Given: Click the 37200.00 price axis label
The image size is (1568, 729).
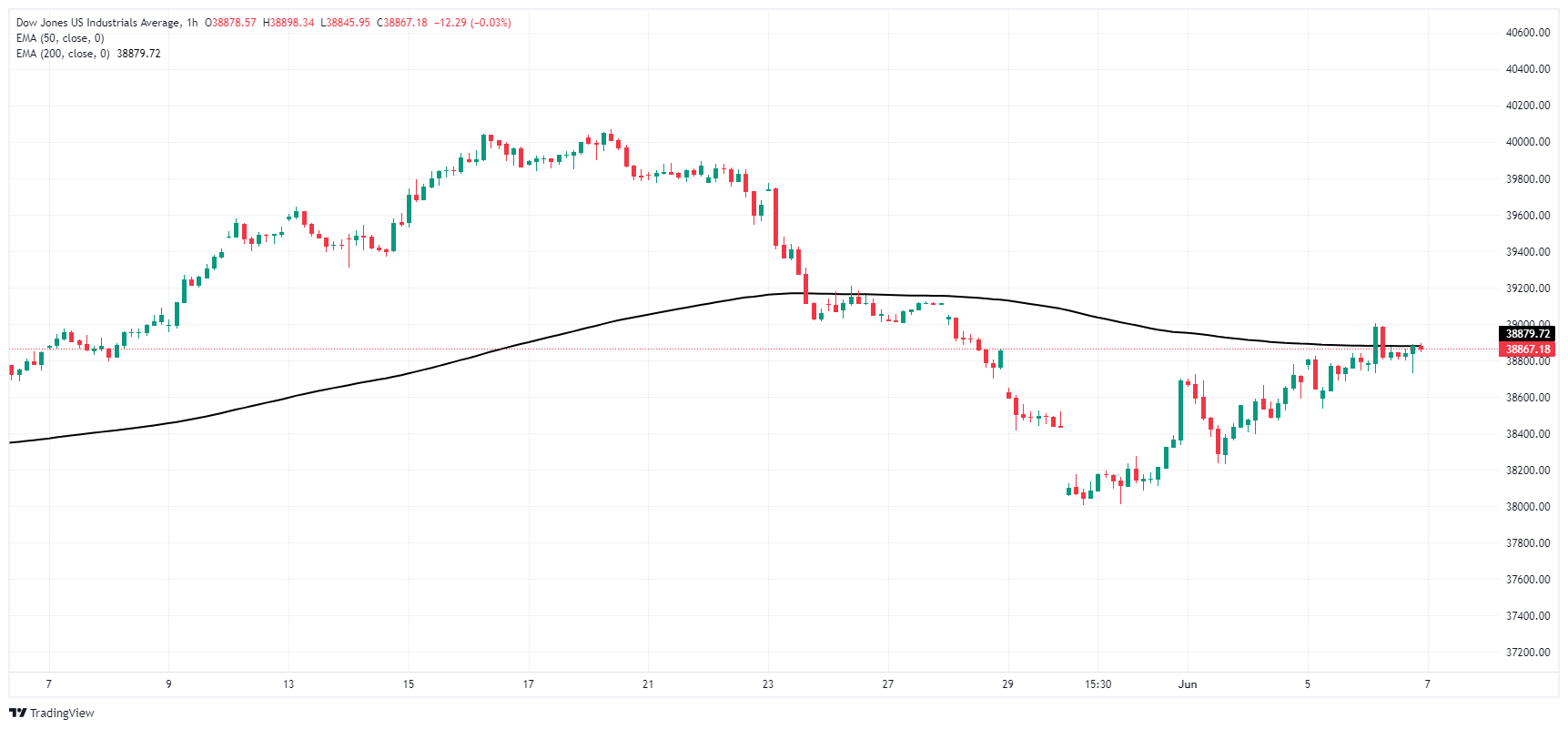Looking at the screenshot, I should pos(1528,653).
